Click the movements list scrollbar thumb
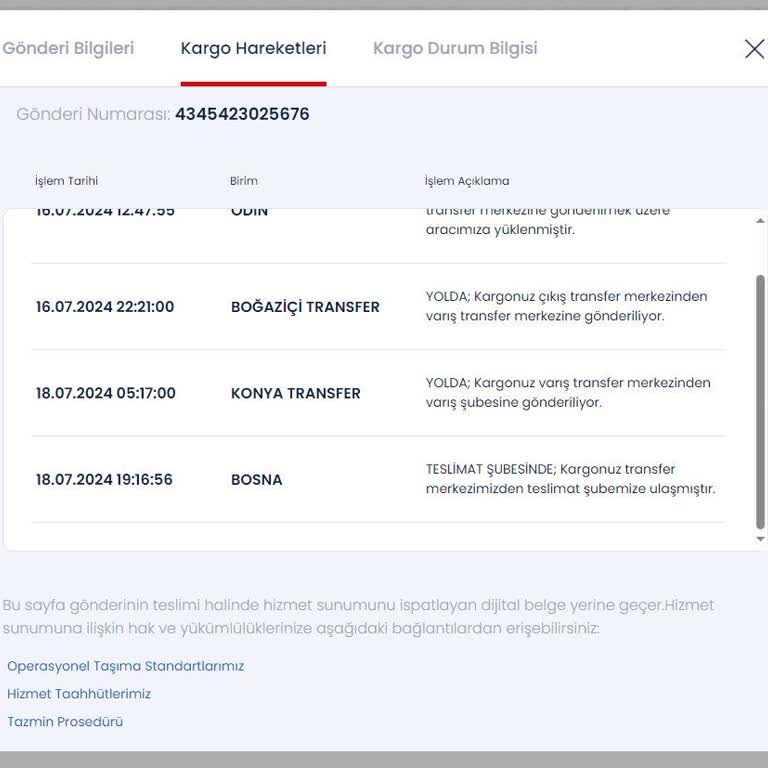Screen dimensions: 768x768 tap(760, 402)
